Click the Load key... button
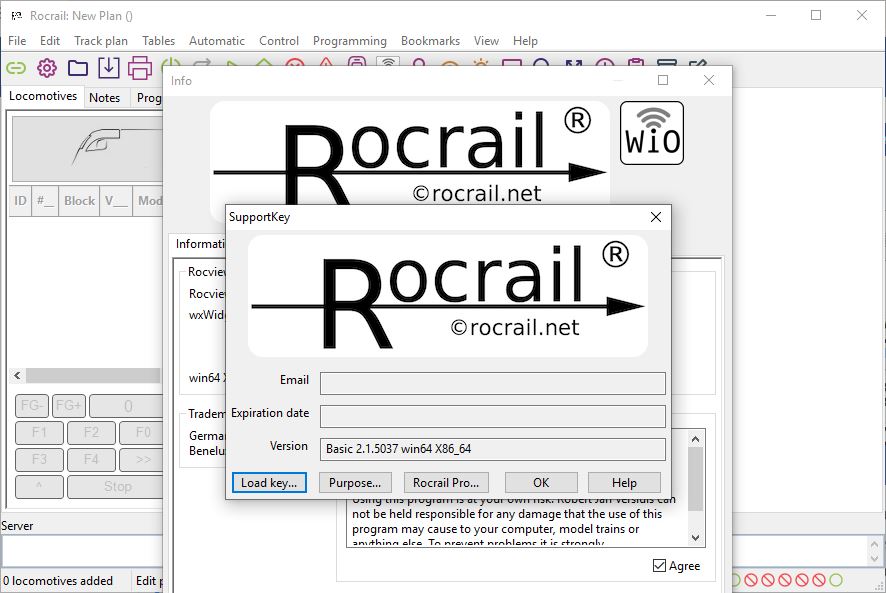 (269, 483)
